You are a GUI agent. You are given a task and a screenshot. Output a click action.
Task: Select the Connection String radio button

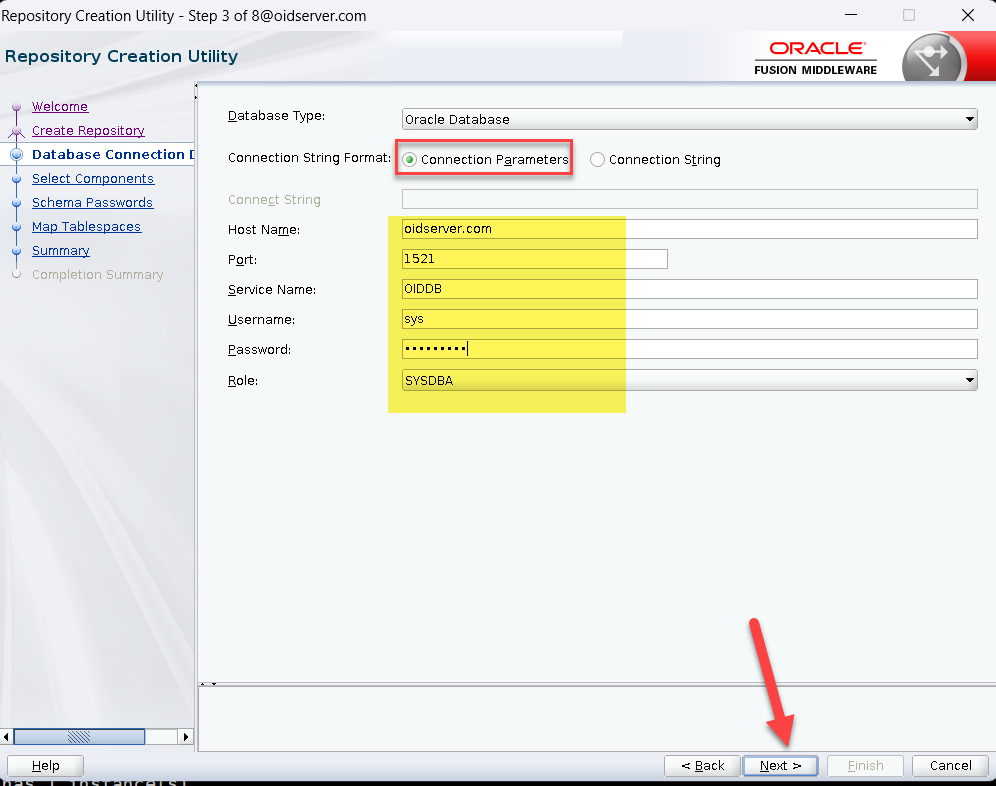point(598,160)
